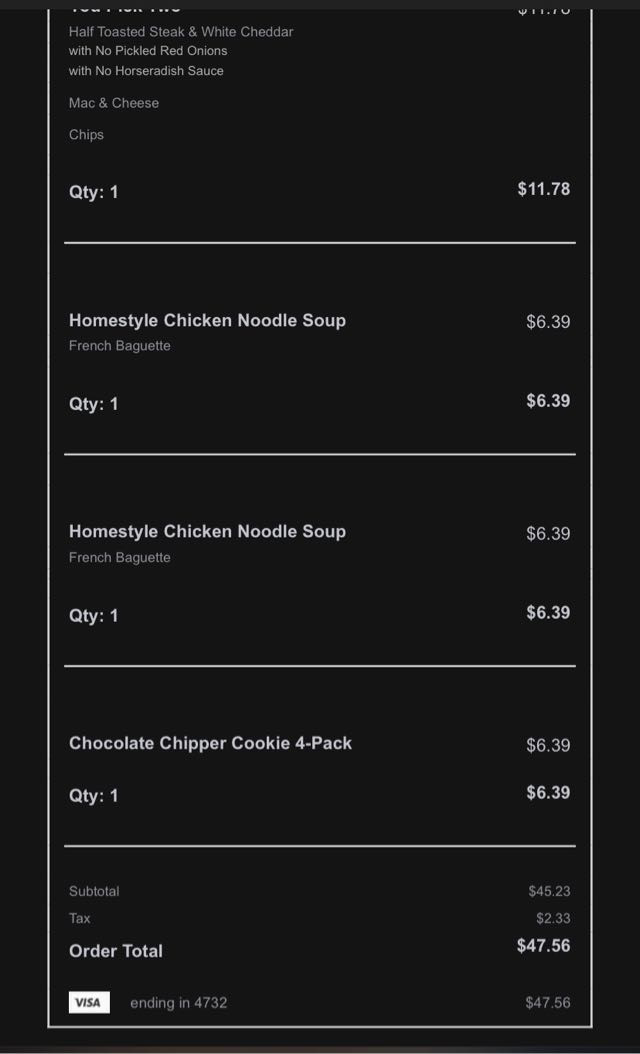The image size is (640, 1054).
Task: Click the 'with No Horseradish Sauce' modifier
Action: pyautogui.click(x=146, y=71)
